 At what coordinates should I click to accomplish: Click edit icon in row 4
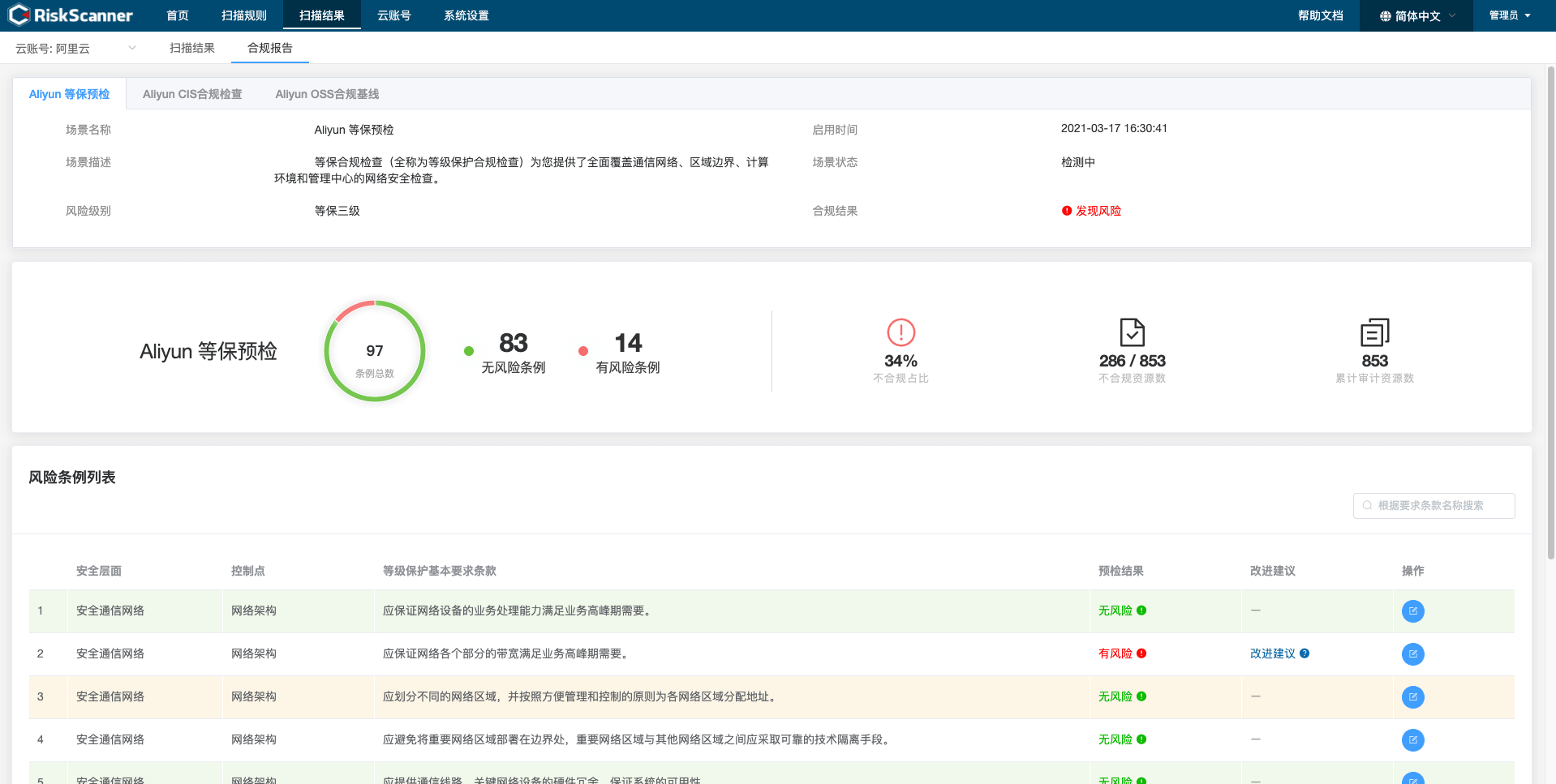[1412, 740]
